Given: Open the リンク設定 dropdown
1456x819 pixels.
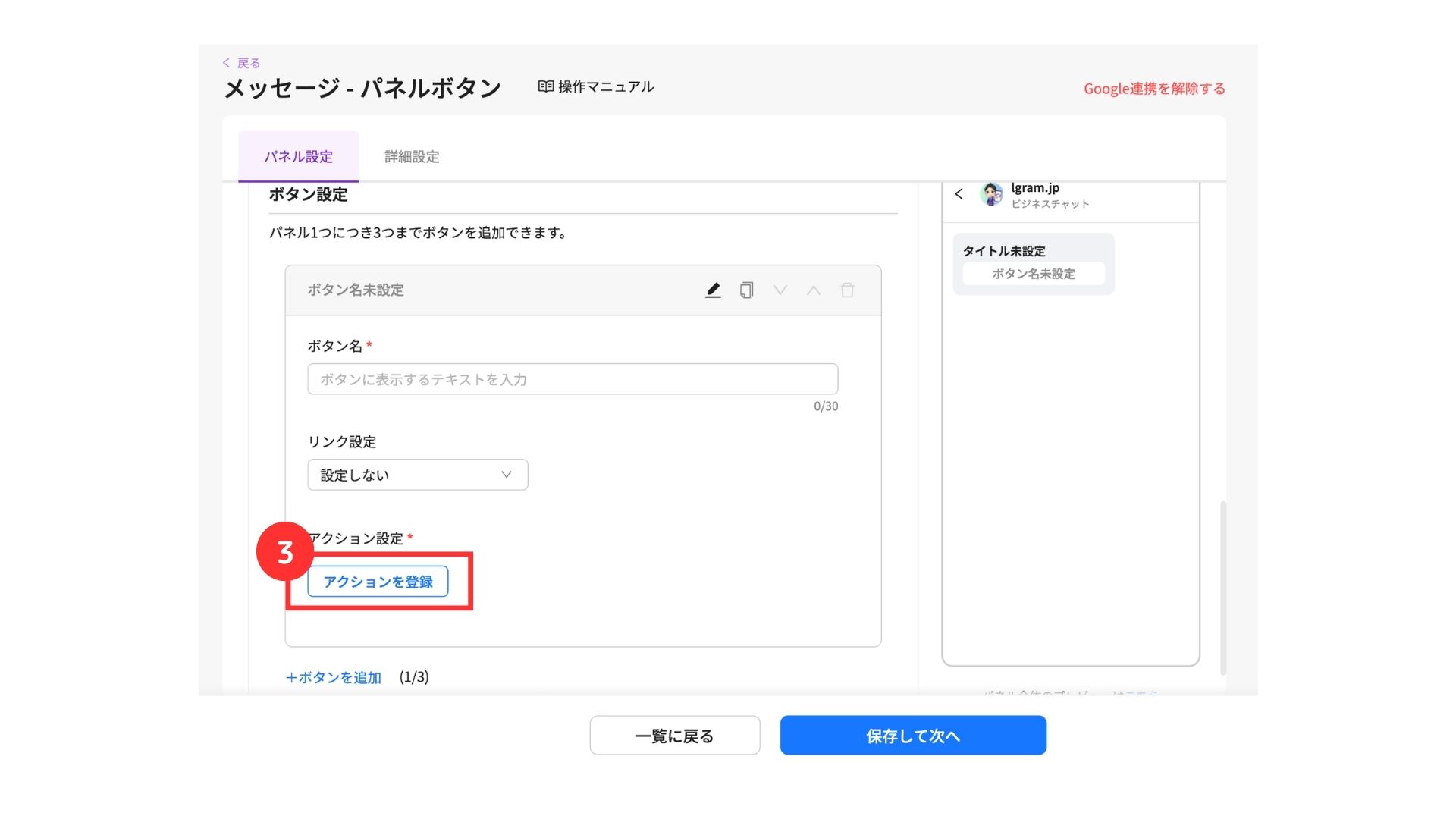Looking at the screenshot, I should (417, 475).
